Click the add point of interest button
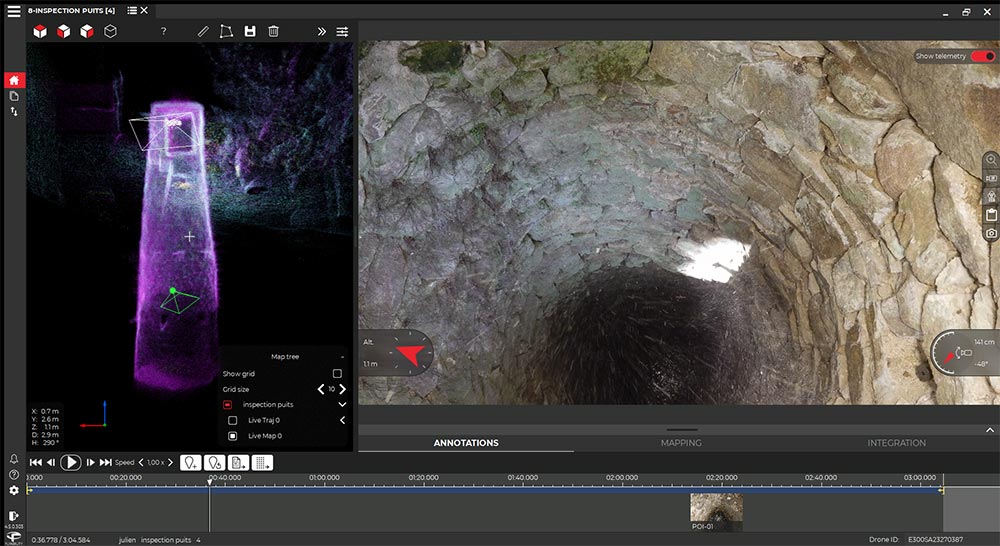 tap(190, 462)
